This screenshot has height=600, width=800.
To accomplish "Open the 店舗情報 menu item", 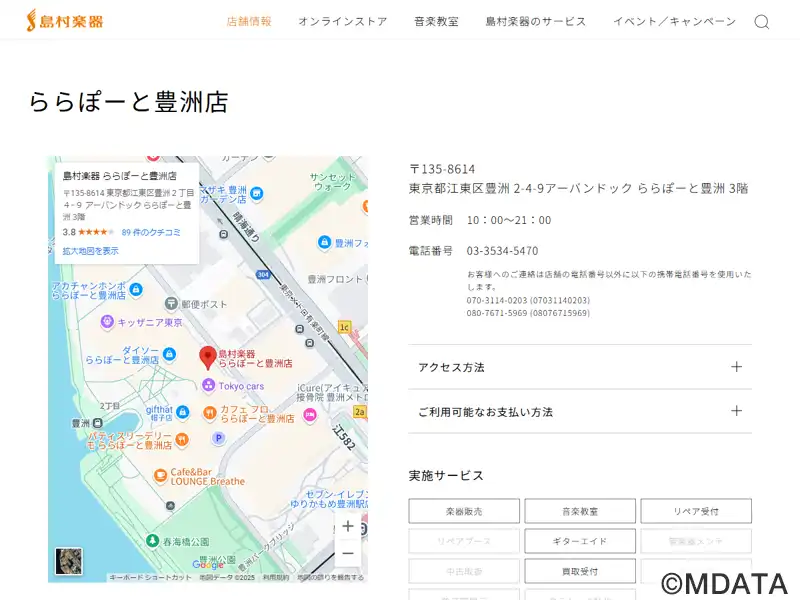I will [249, 21].
